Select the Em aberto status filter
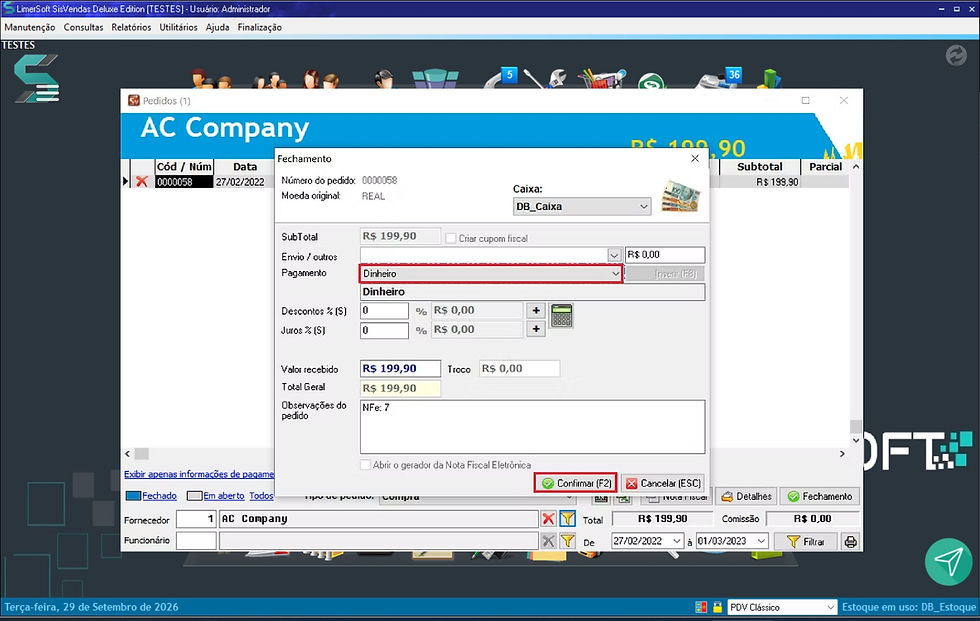 click(x=216, y=496)
